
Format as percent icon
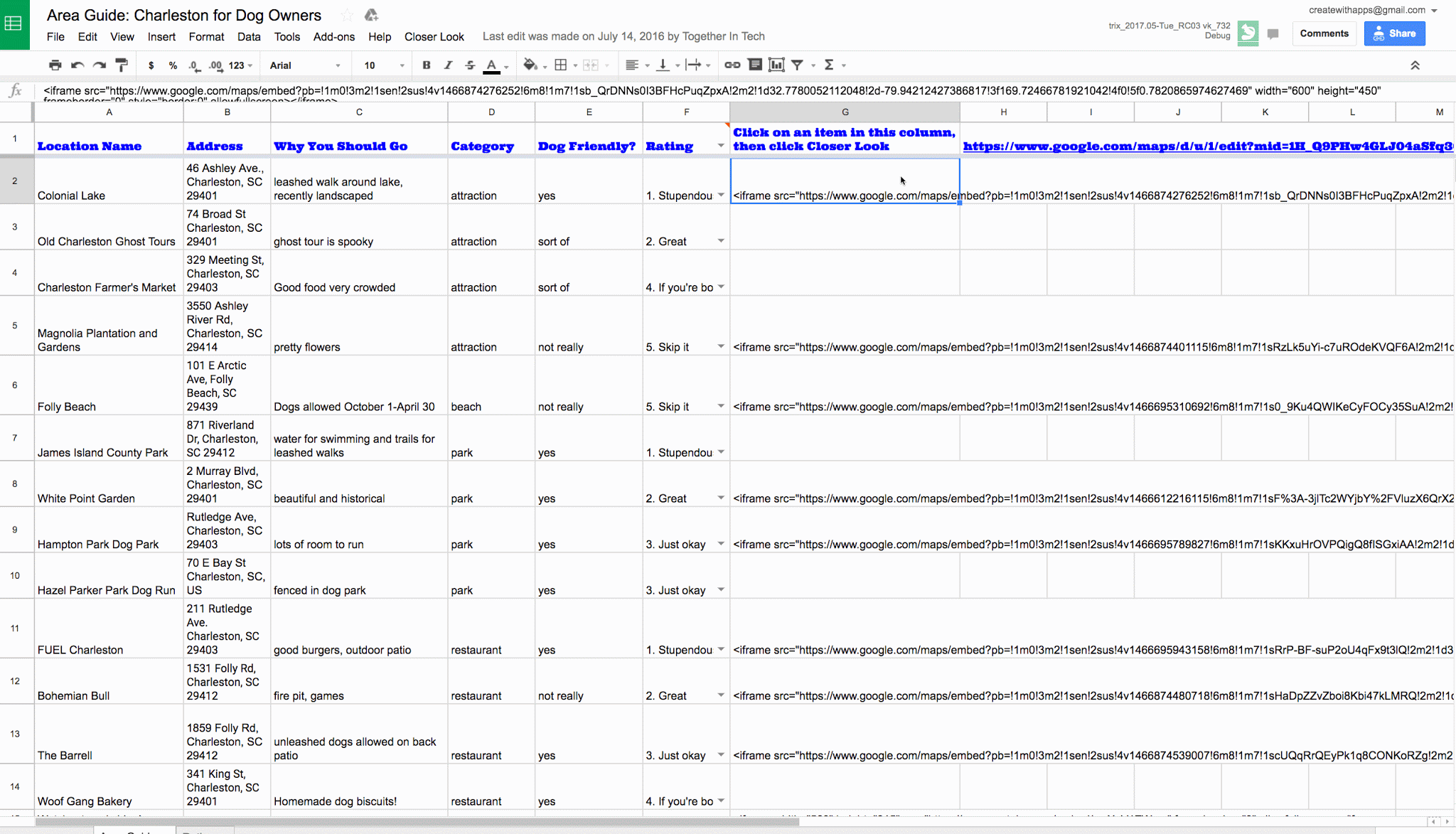173,65
